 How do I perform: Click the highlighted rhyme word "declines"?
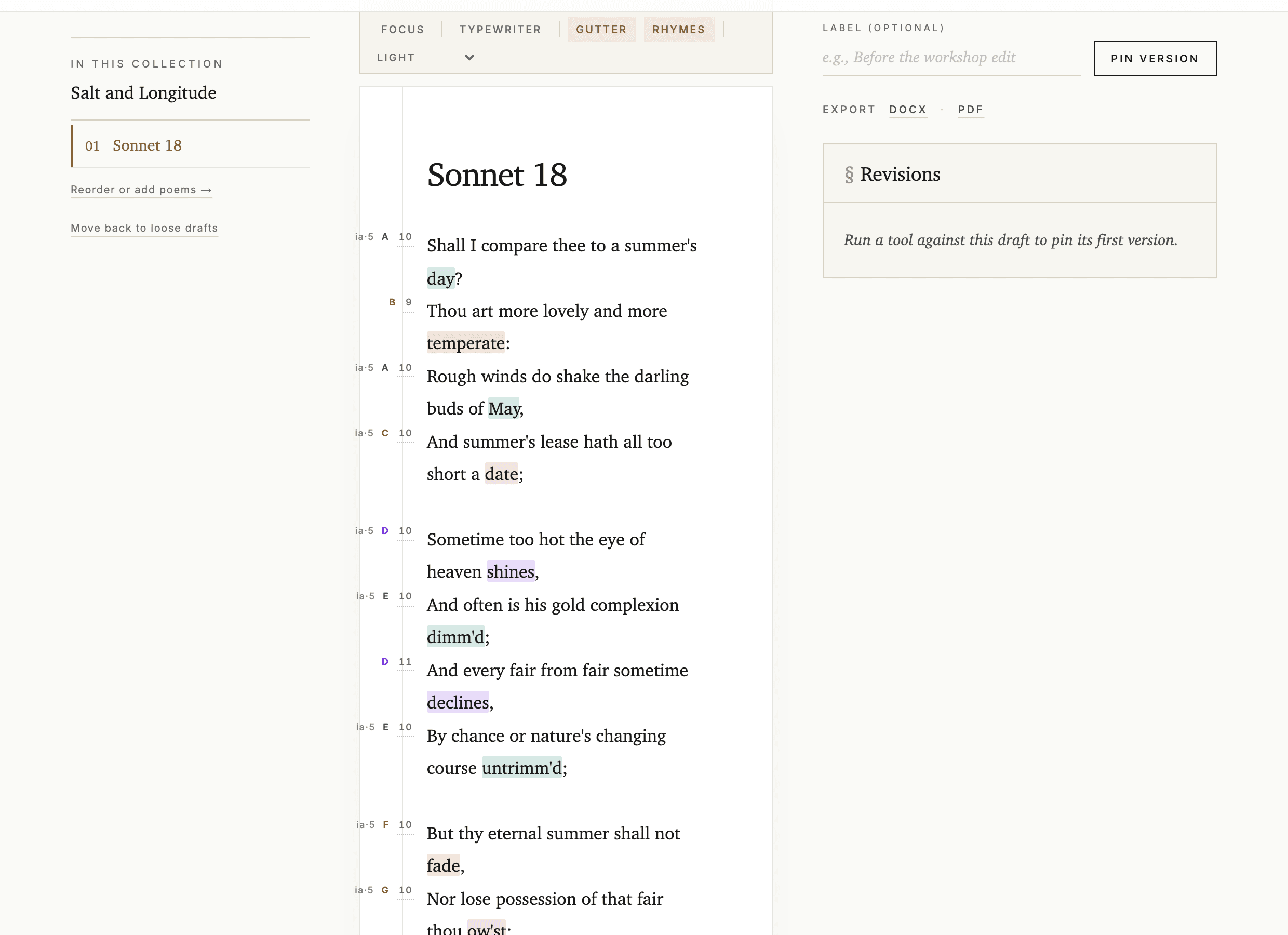pyautogui.click(x=458, y=703)
